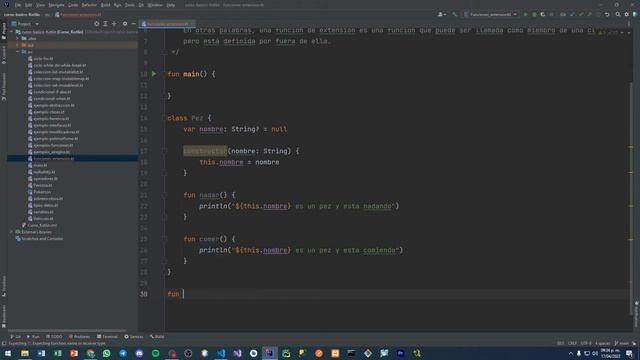640x360 pixels.
Task: Hide the Project tool window
Action: pos(133,24)
